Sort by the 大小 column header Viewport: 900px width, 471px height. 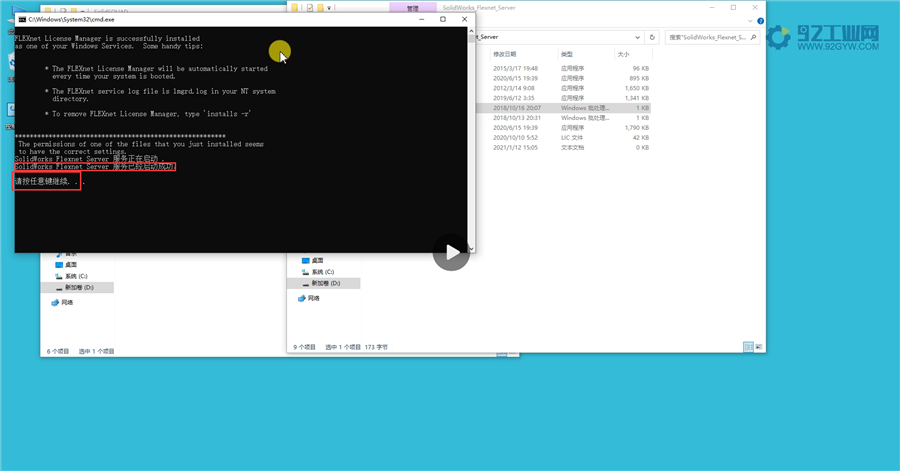click(623, 54)
